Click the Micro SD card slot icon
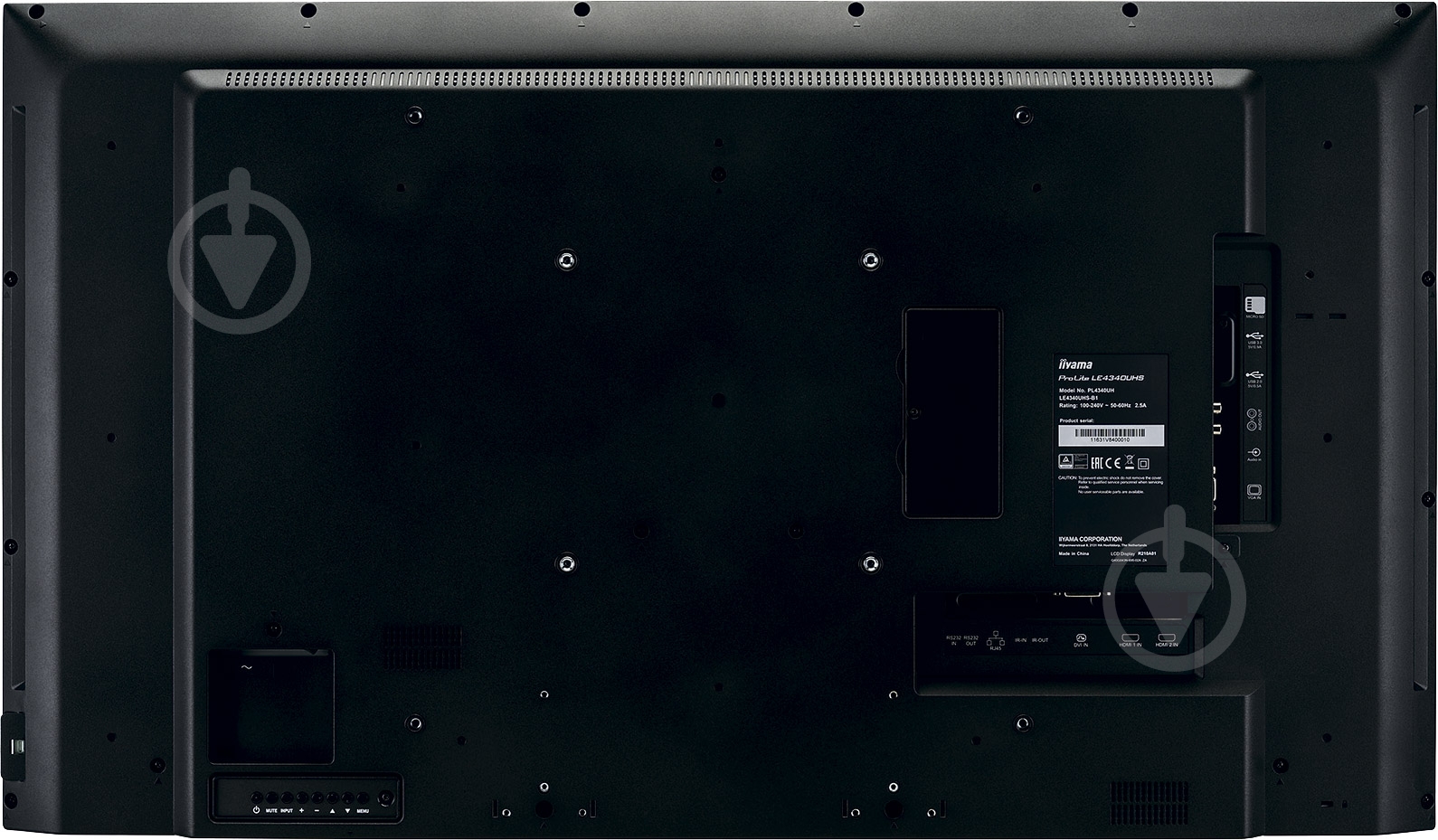The width and height of the screenshot is (1438, 840). [x=1254, y=305]
